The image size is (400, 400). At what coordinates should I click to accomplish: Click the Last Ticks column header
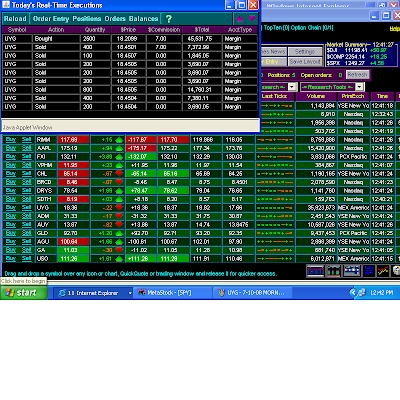tap(274, 96)
